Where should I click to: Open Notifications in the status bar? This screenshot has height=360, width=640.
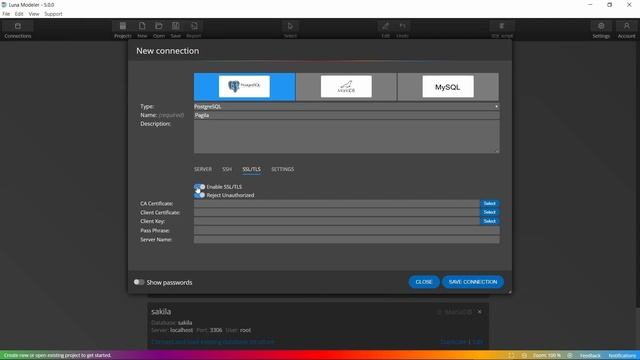622,356
